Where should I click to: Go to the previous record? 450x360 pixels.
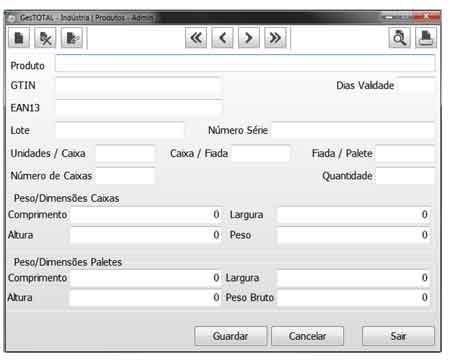pyautogui.click(x=222, y=38)
